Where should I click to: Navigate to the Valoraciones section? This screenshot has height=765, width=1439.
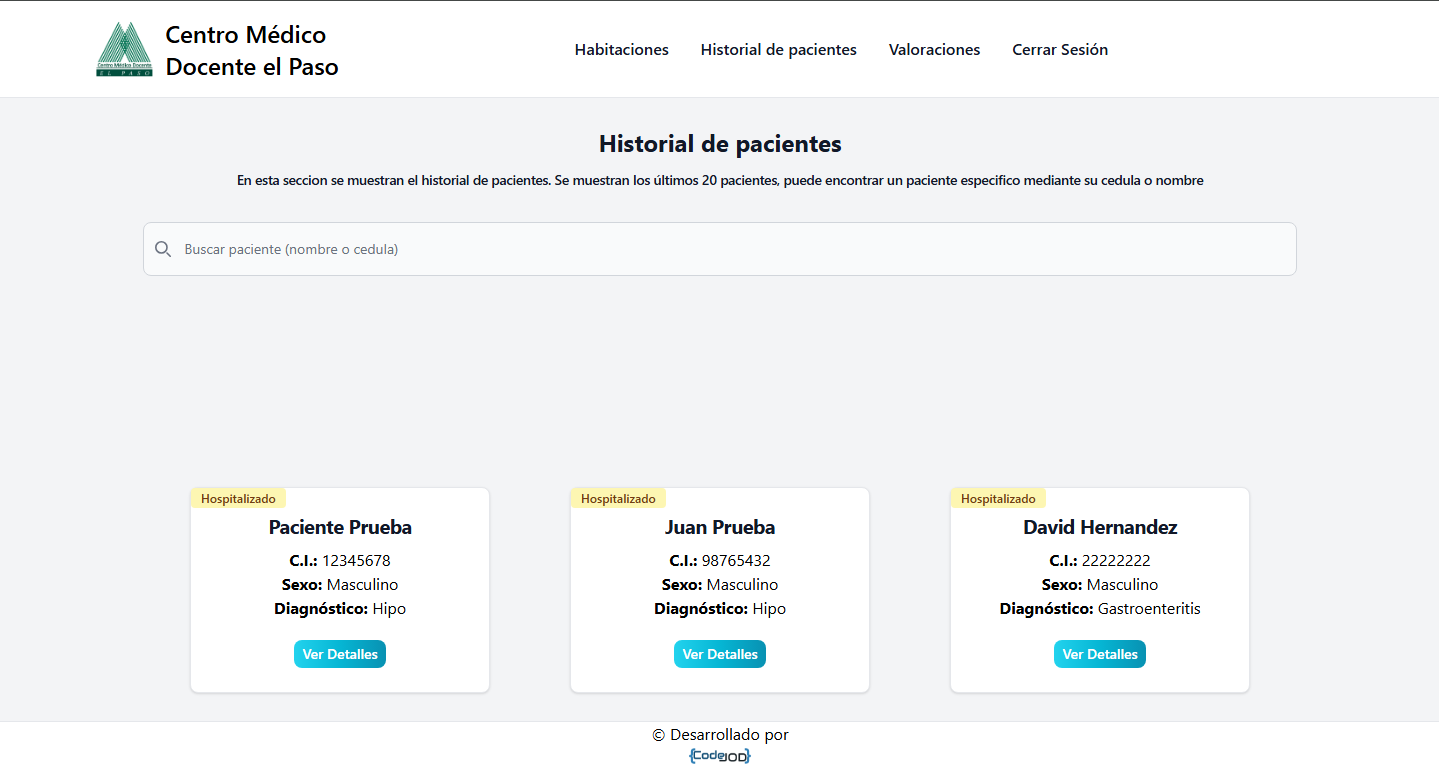(x=934, y=50)
